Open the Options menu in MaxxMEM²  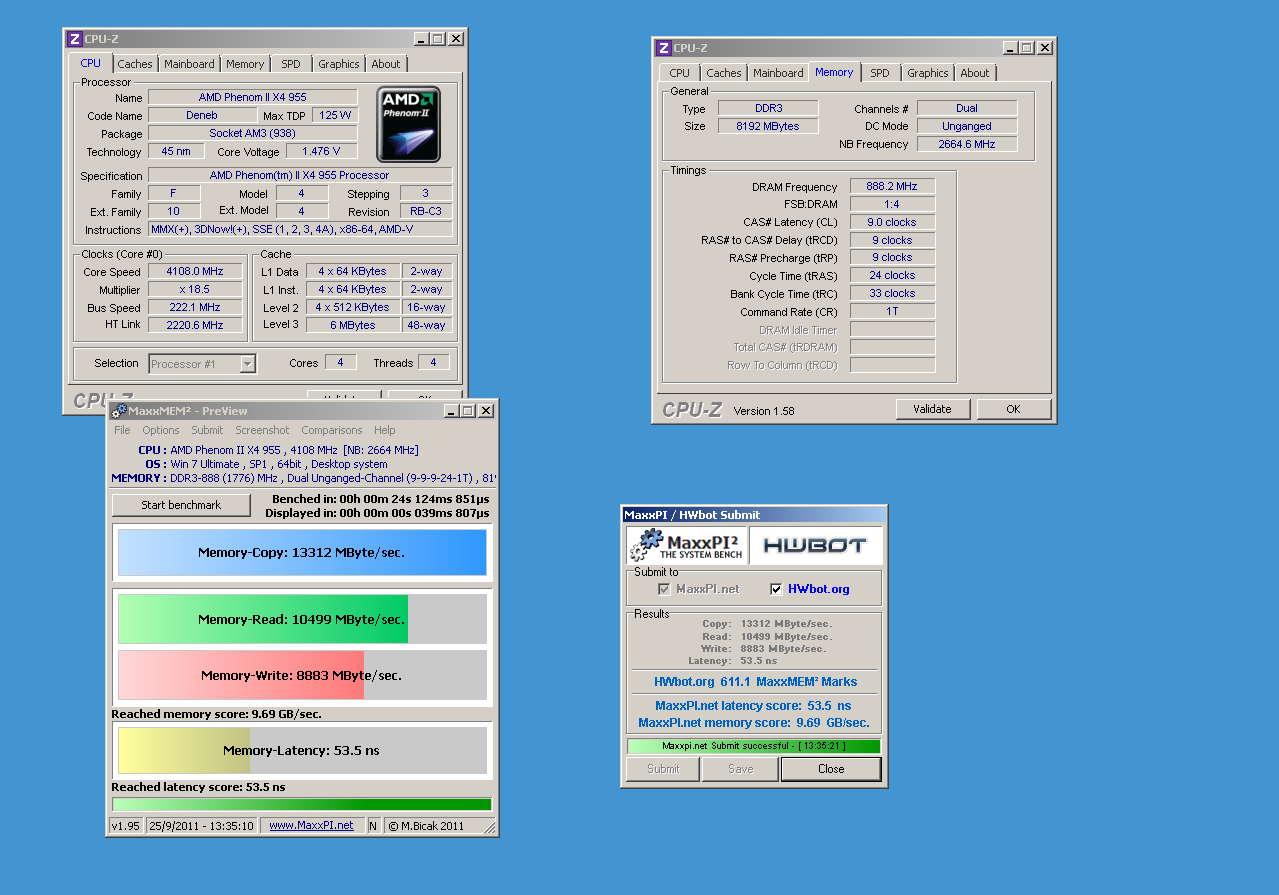click(161, 430)
